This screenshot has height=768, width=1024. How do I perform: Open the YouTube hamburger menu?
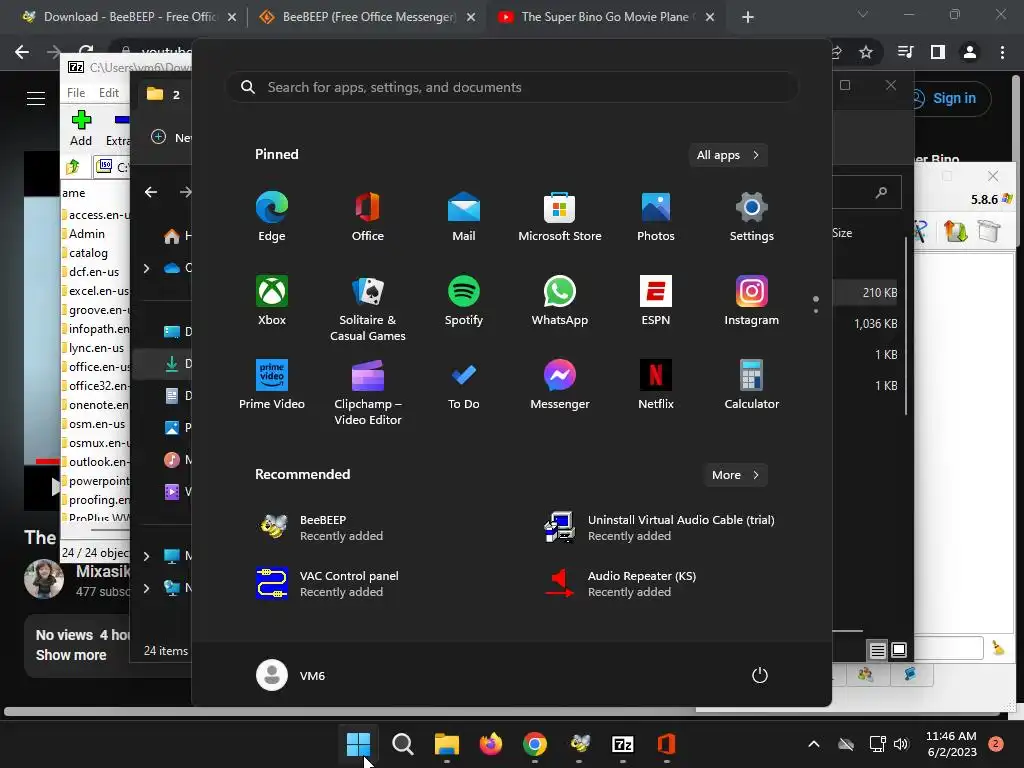tap(36, 98)
